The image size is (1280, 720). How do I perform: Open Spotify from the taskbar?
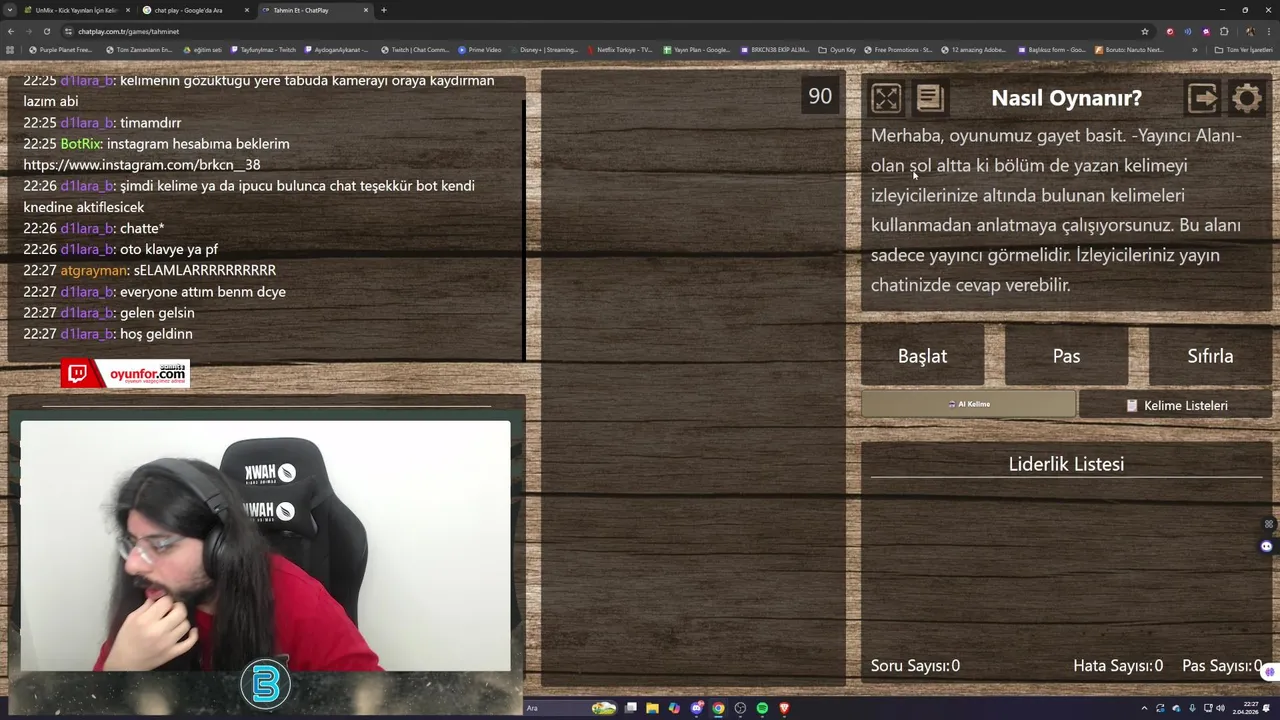pyautogui.click(x=762, y=708)
